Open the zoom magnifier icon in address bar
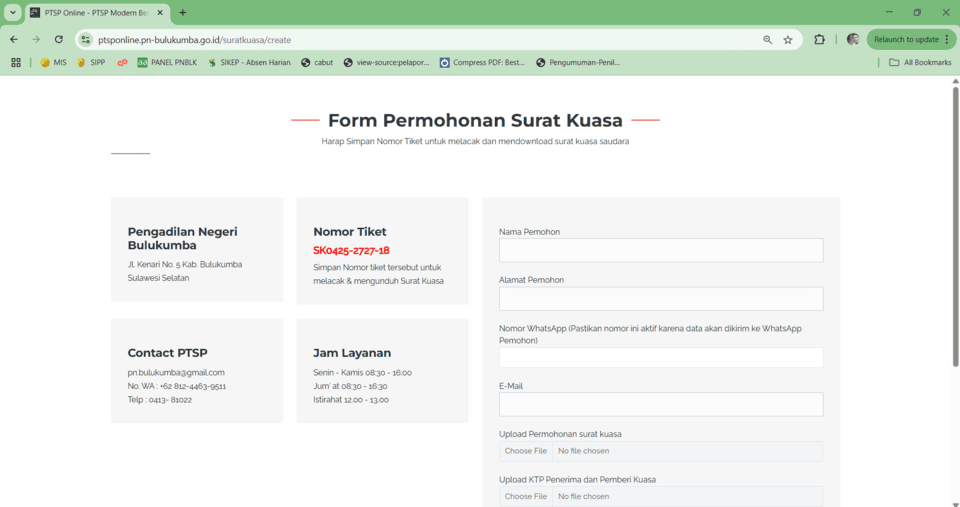The image size is (960, 507). click(x=767, y=40)
